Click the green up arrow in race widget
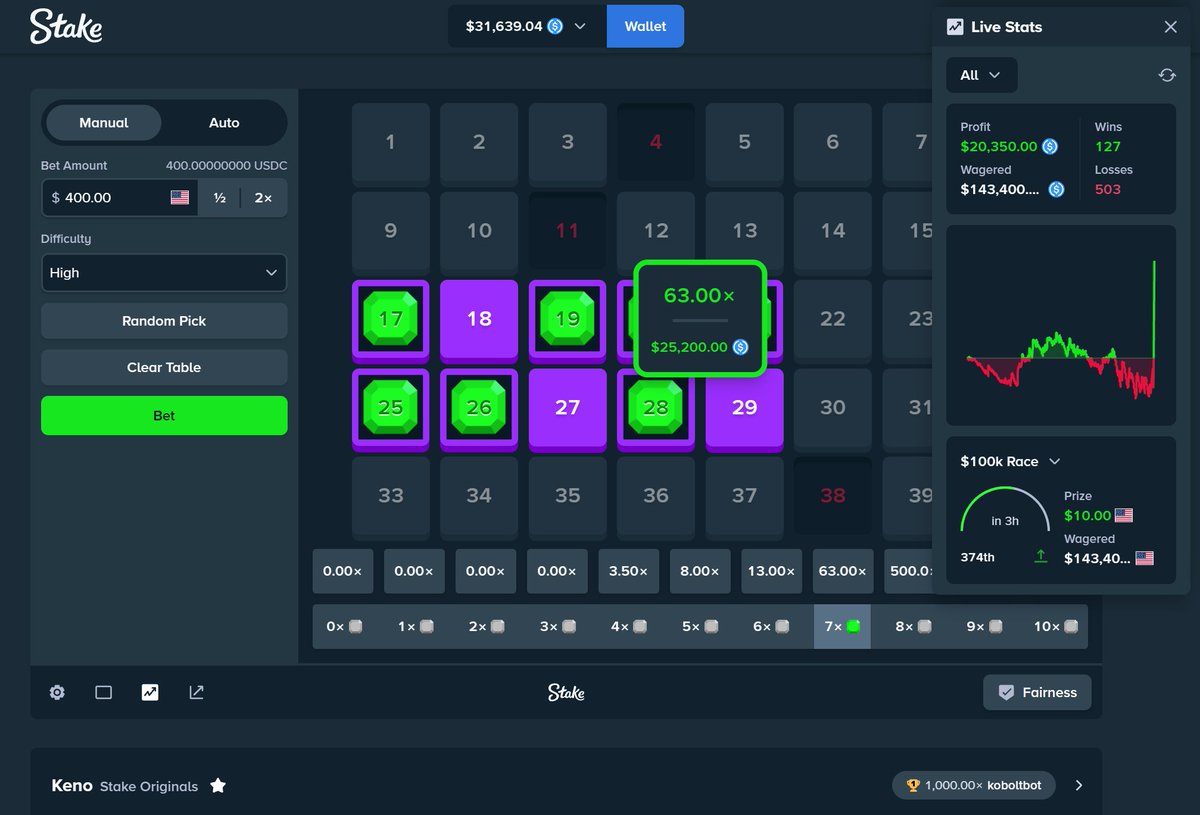 tap(1041, 557)
